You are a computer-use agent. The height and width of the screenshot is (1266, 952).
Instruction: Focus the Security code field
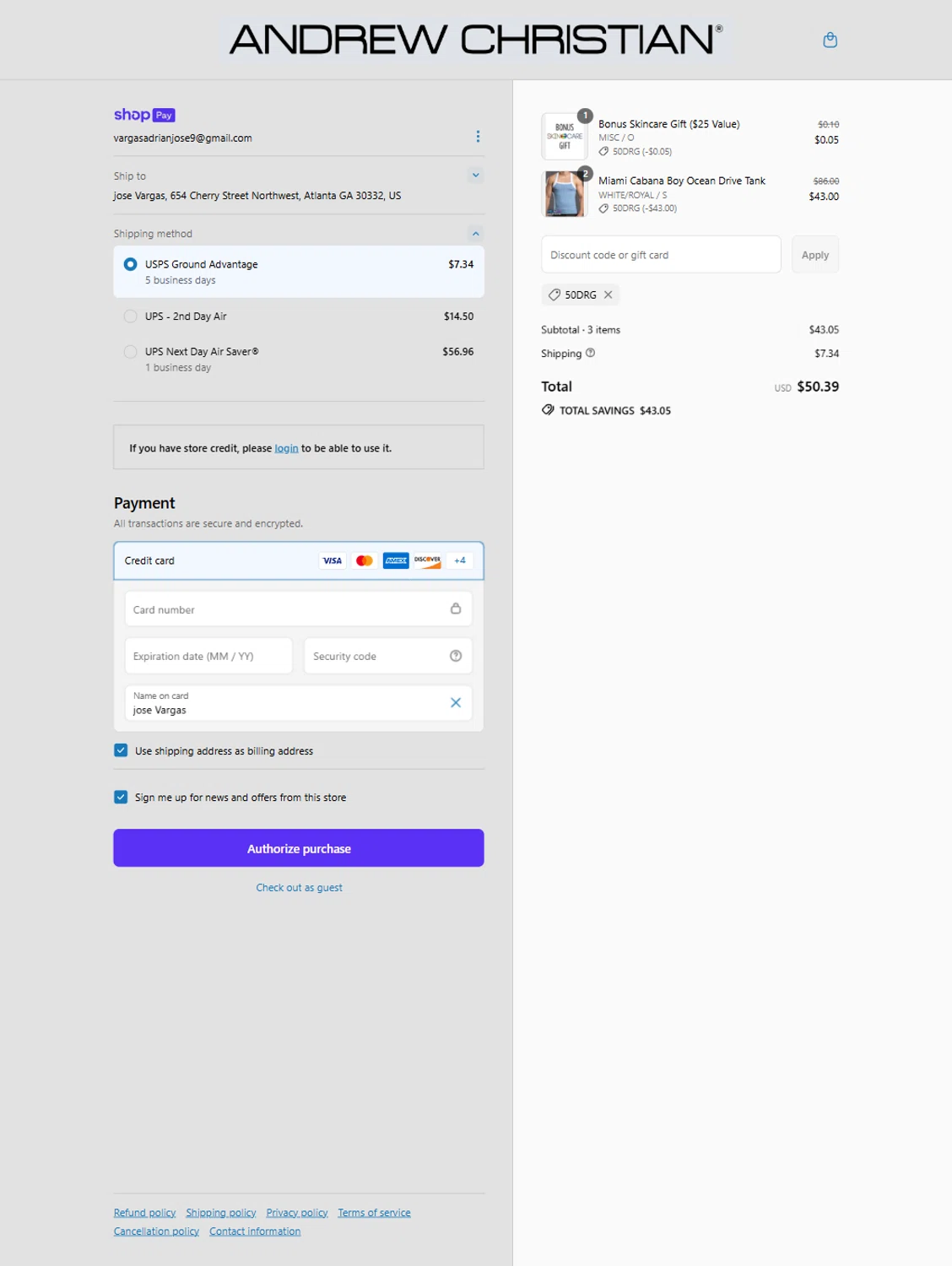coord(388,656)
